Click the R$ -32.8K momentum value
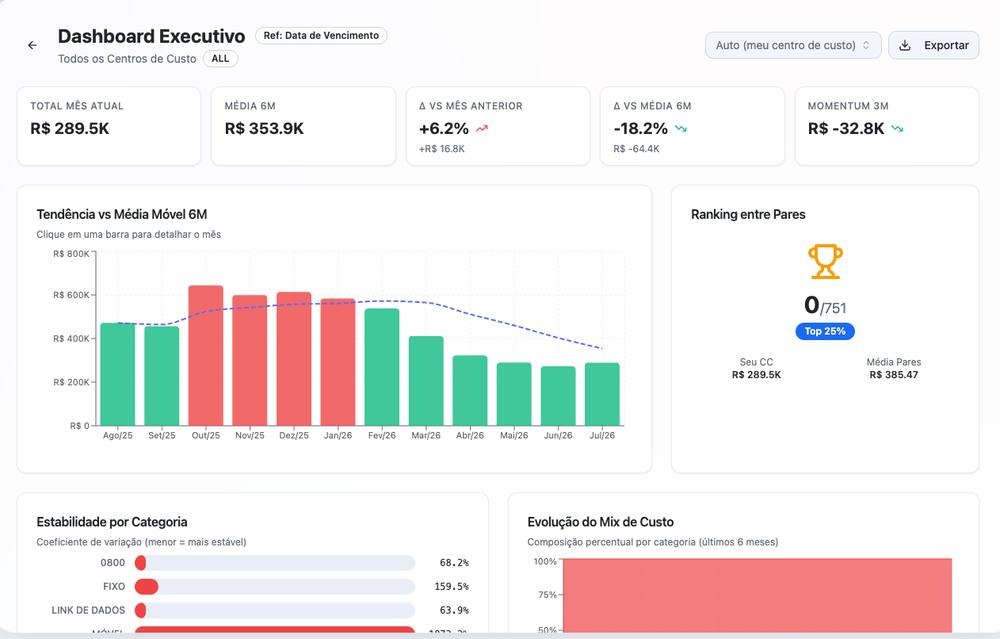 (x=846, y=129)
